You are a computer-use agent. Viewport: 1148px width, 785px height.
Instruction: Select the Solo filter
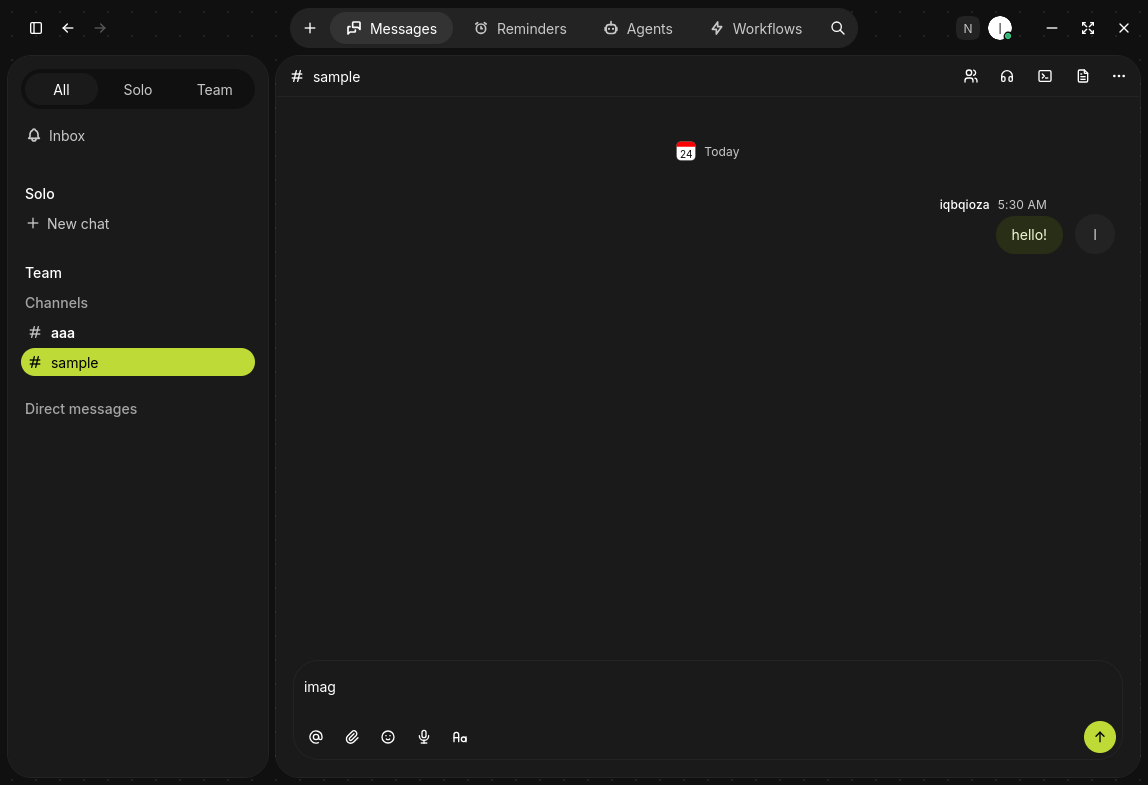click(x=138, y=89)
